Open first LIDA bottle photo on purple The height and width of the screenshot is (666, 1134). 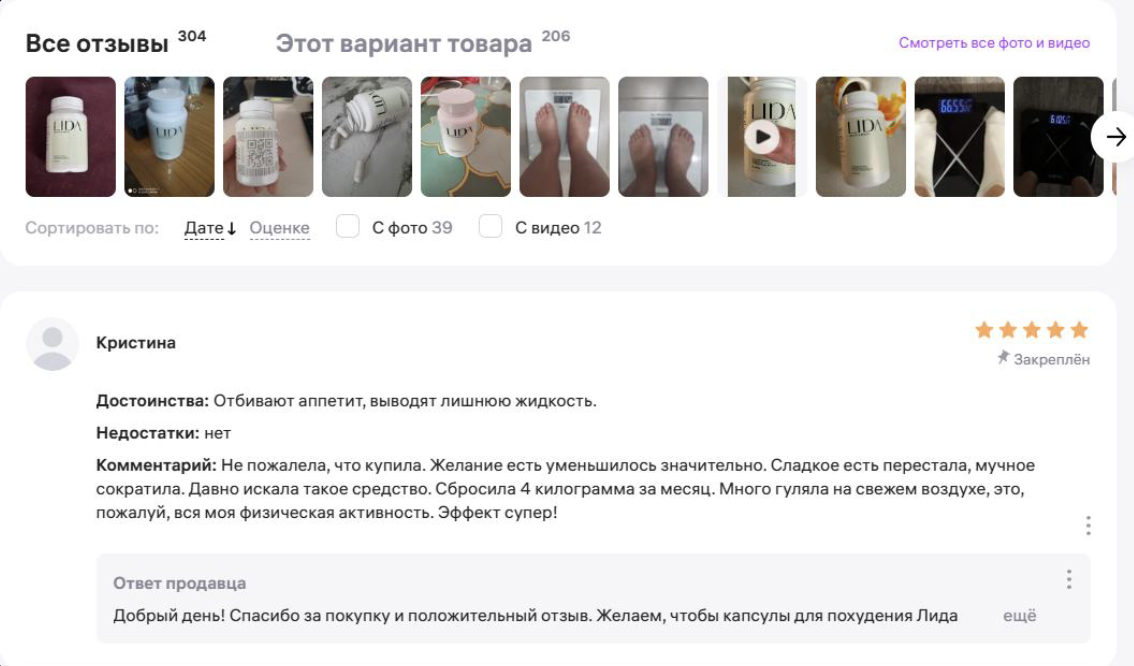tap(70, 137)
